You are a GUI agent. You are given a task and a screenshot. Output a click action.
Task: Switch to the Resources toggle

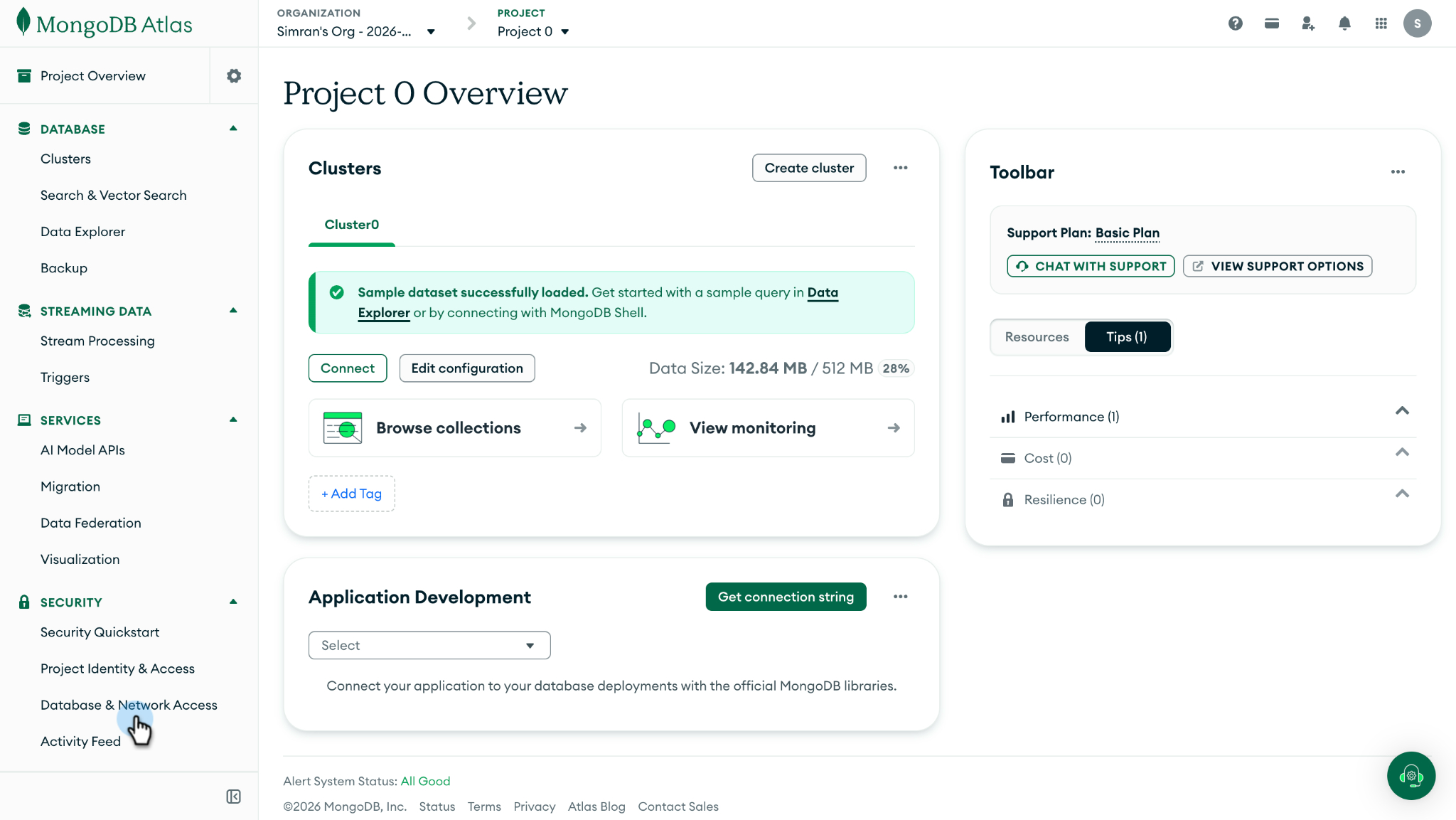coord(1037,337)
